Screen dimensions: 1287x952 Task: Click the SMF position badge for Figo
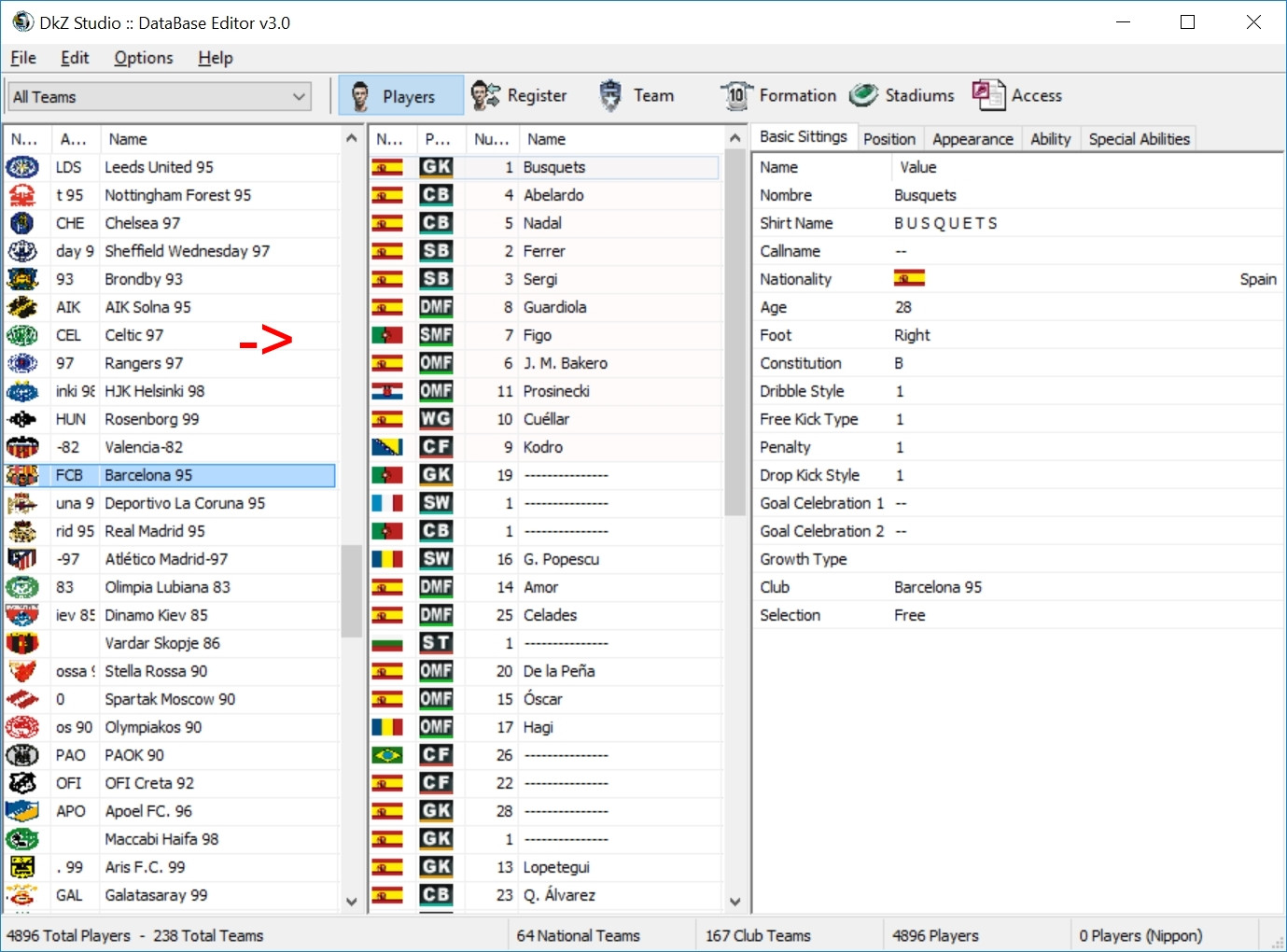[436, 335]
